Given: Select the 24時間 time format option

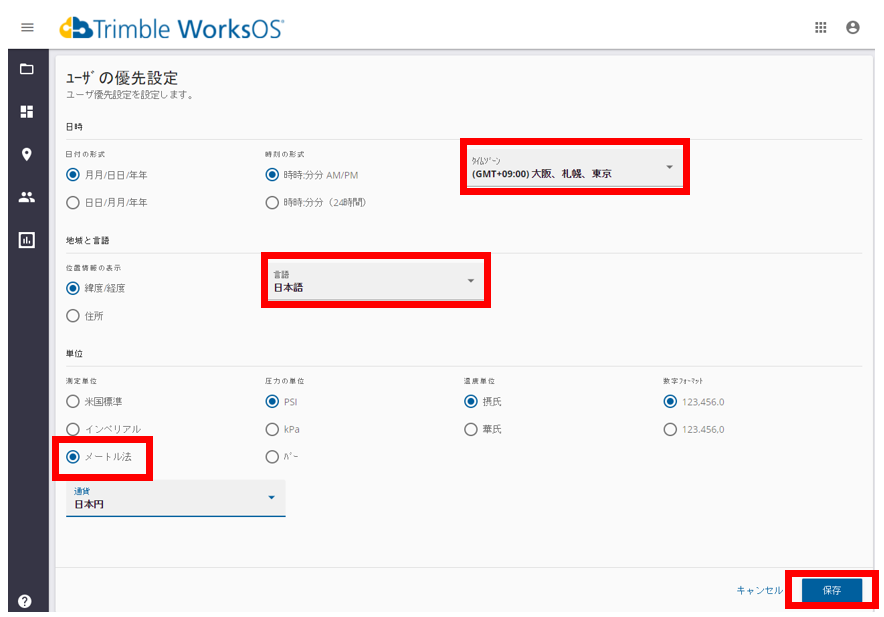Looking at the screenshot, I should (272, 202).
